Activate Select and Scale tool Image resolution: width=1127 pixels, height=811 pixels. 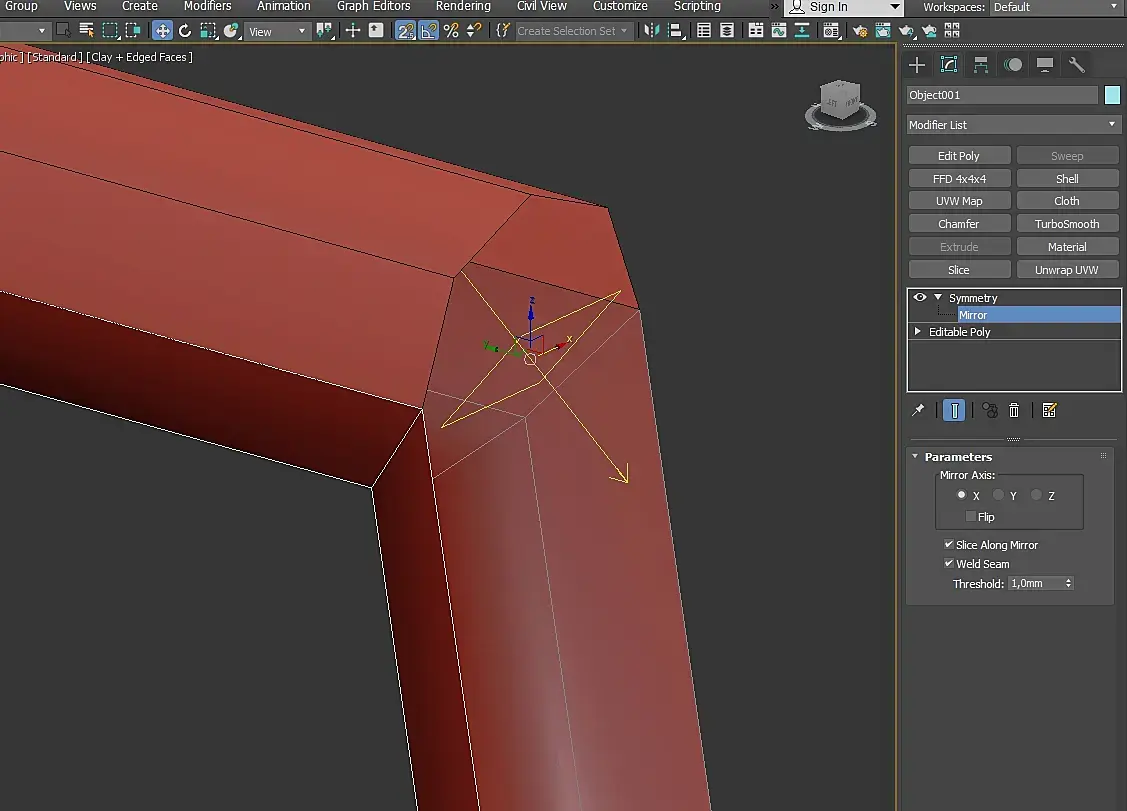click(x=208, y=31)
